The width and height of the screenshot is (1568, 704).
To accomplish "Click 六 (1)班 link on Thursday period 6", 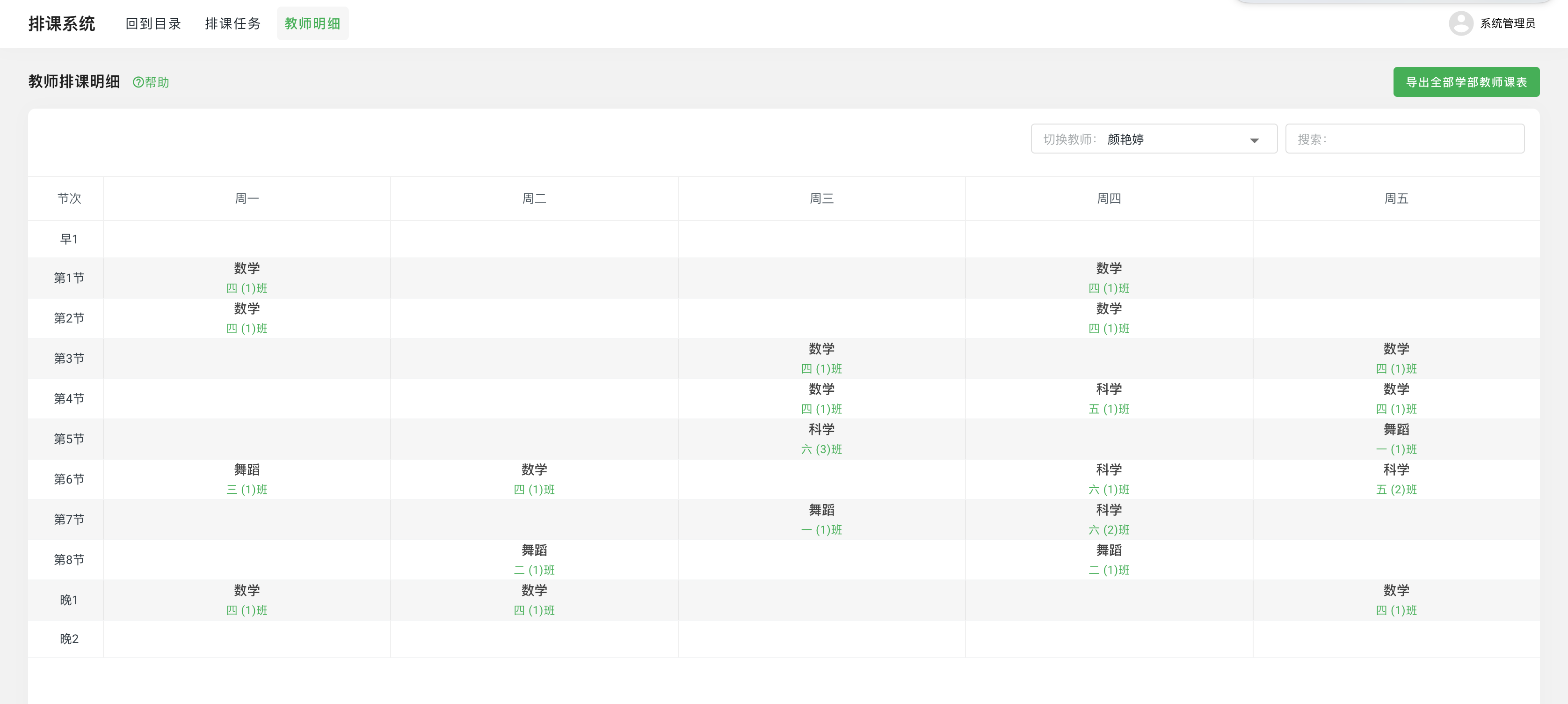I will 1109,490.
